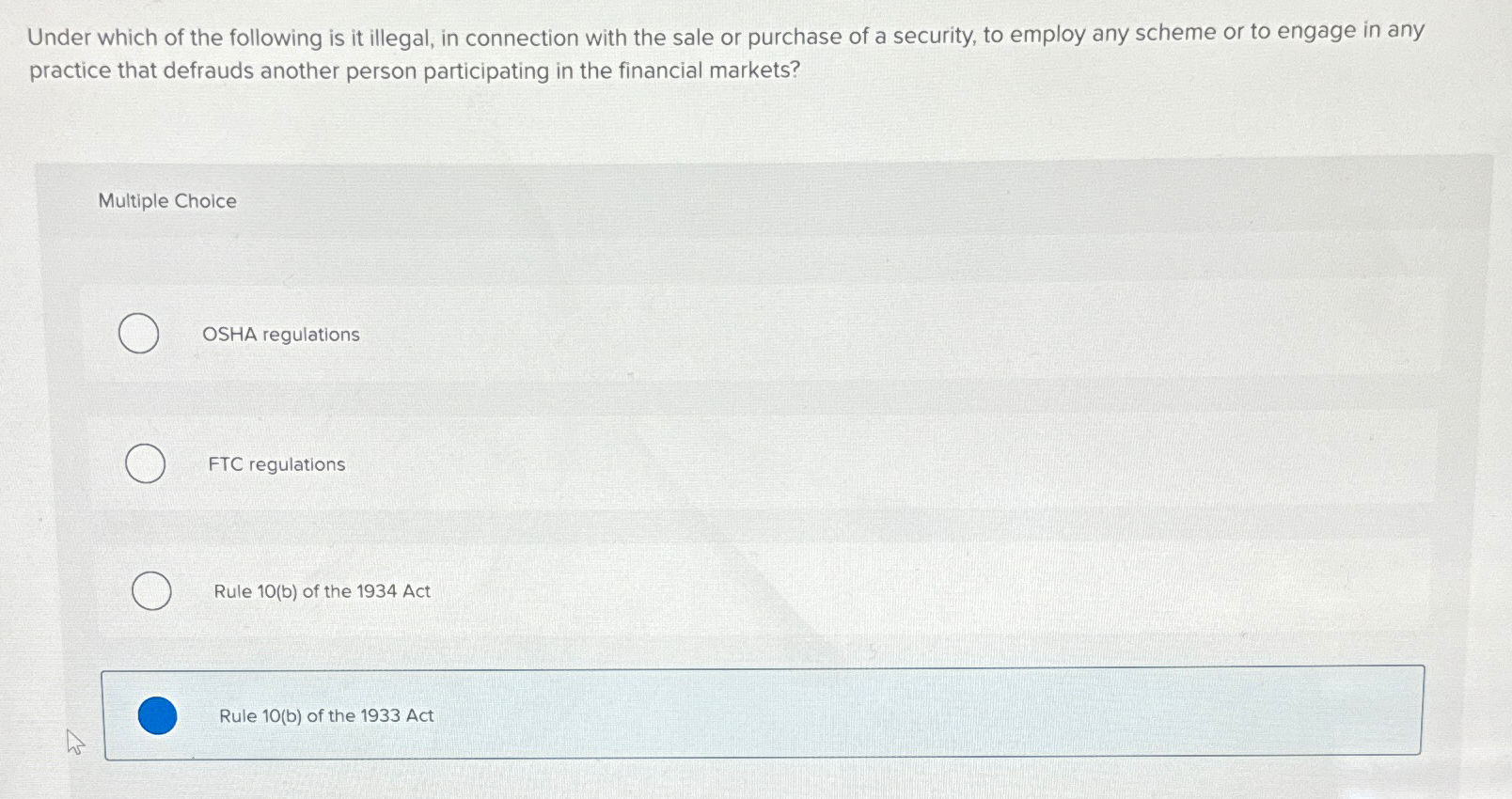Click the Multiple Choice heading
The image size is (1512, 799).
point(167,200)
